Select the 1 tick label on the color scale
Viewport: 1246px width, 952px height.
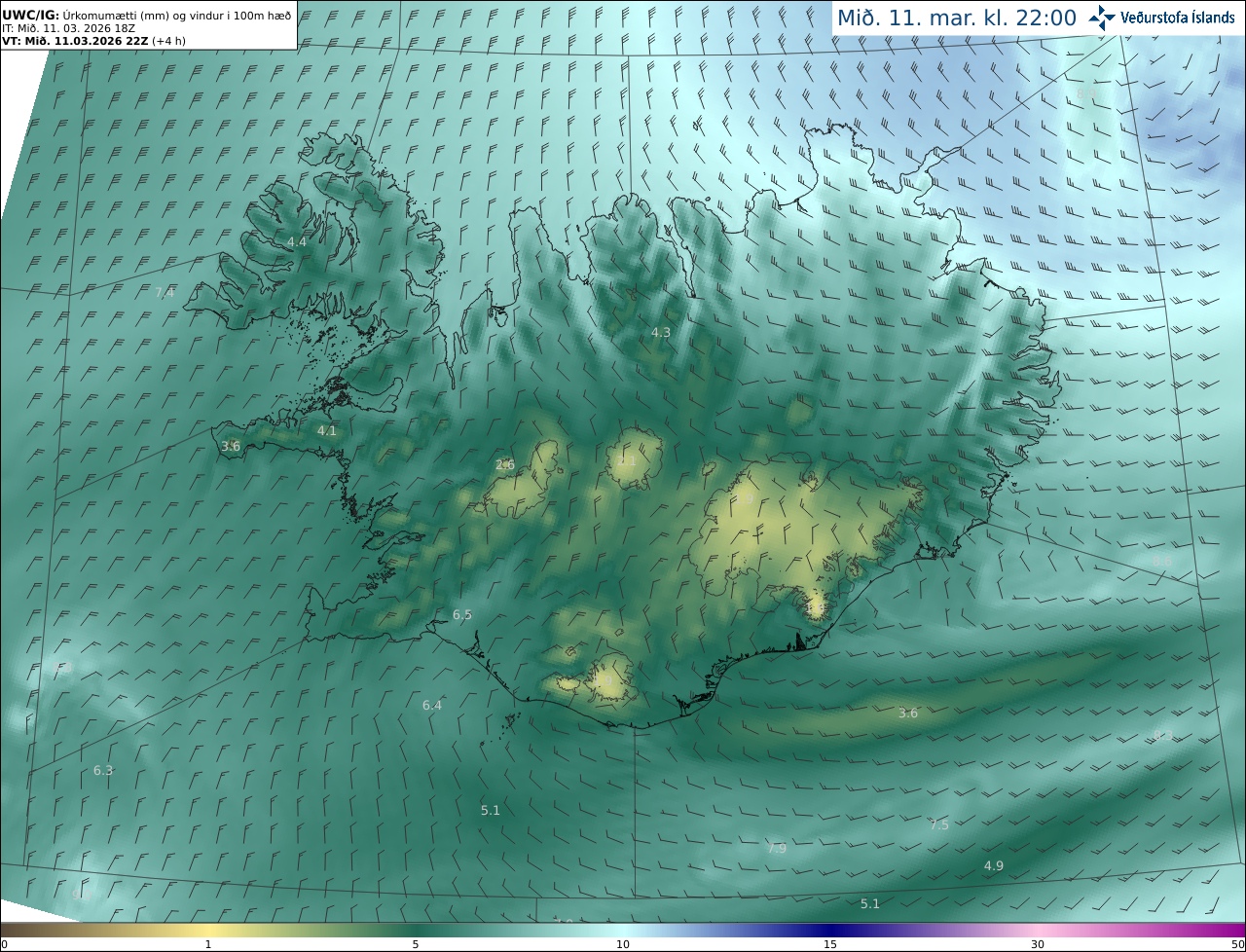208,944
